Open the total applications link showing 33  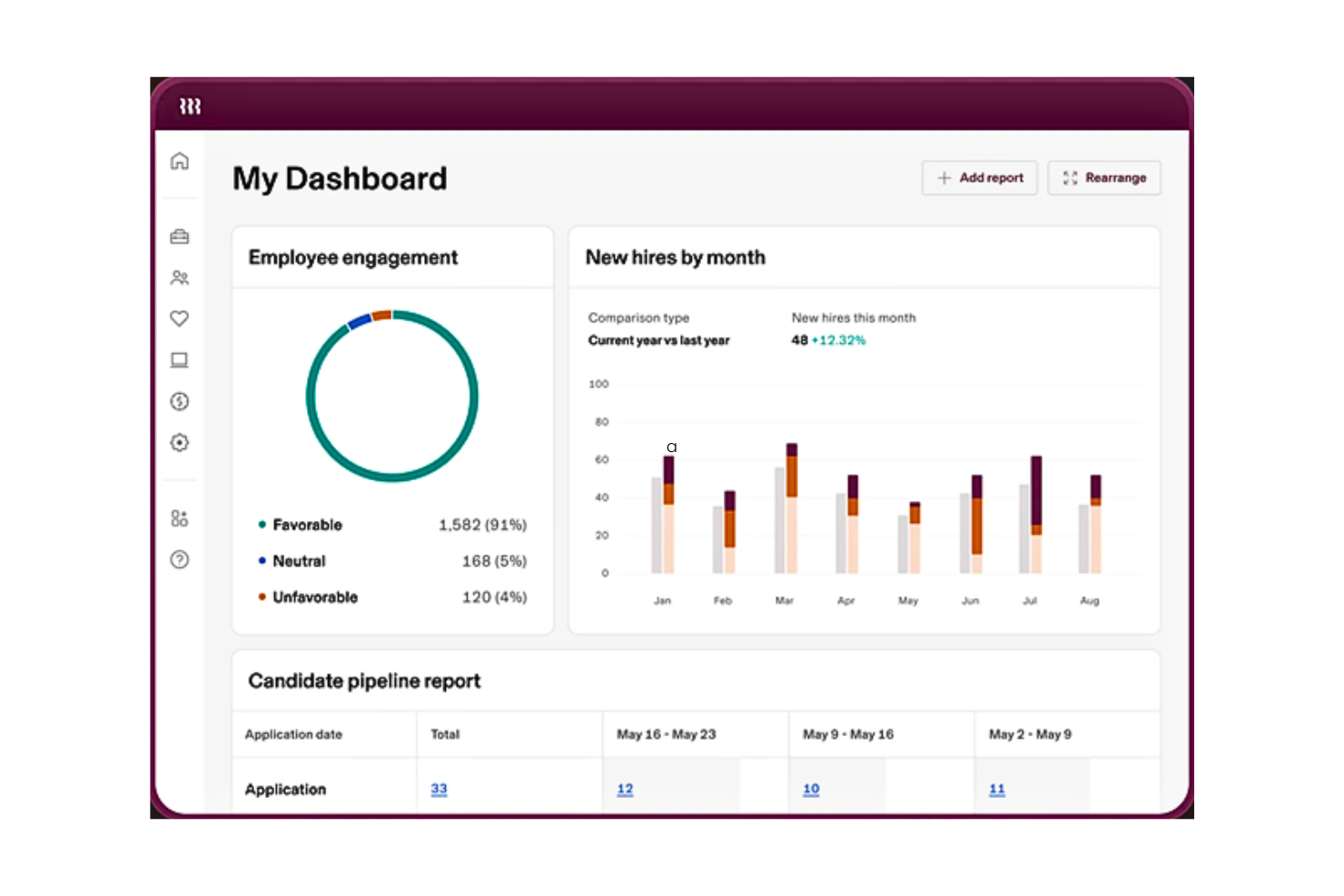pyautogui.click(x=439, y=789)
